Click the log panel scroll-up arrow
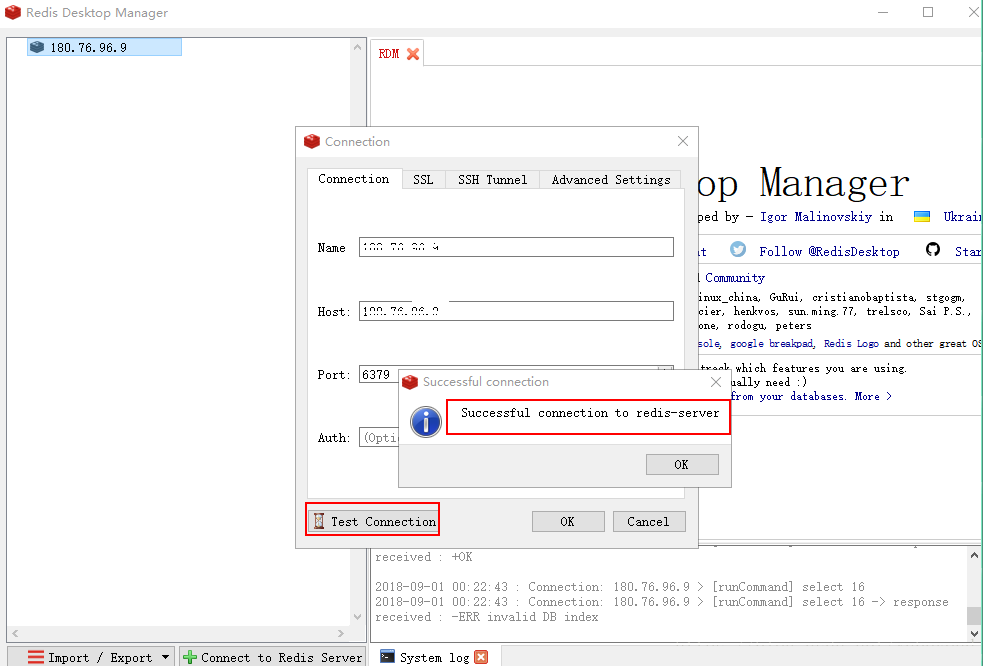This screenshot has height=666, width=986. pyautogui.click(x=974, y=555)
